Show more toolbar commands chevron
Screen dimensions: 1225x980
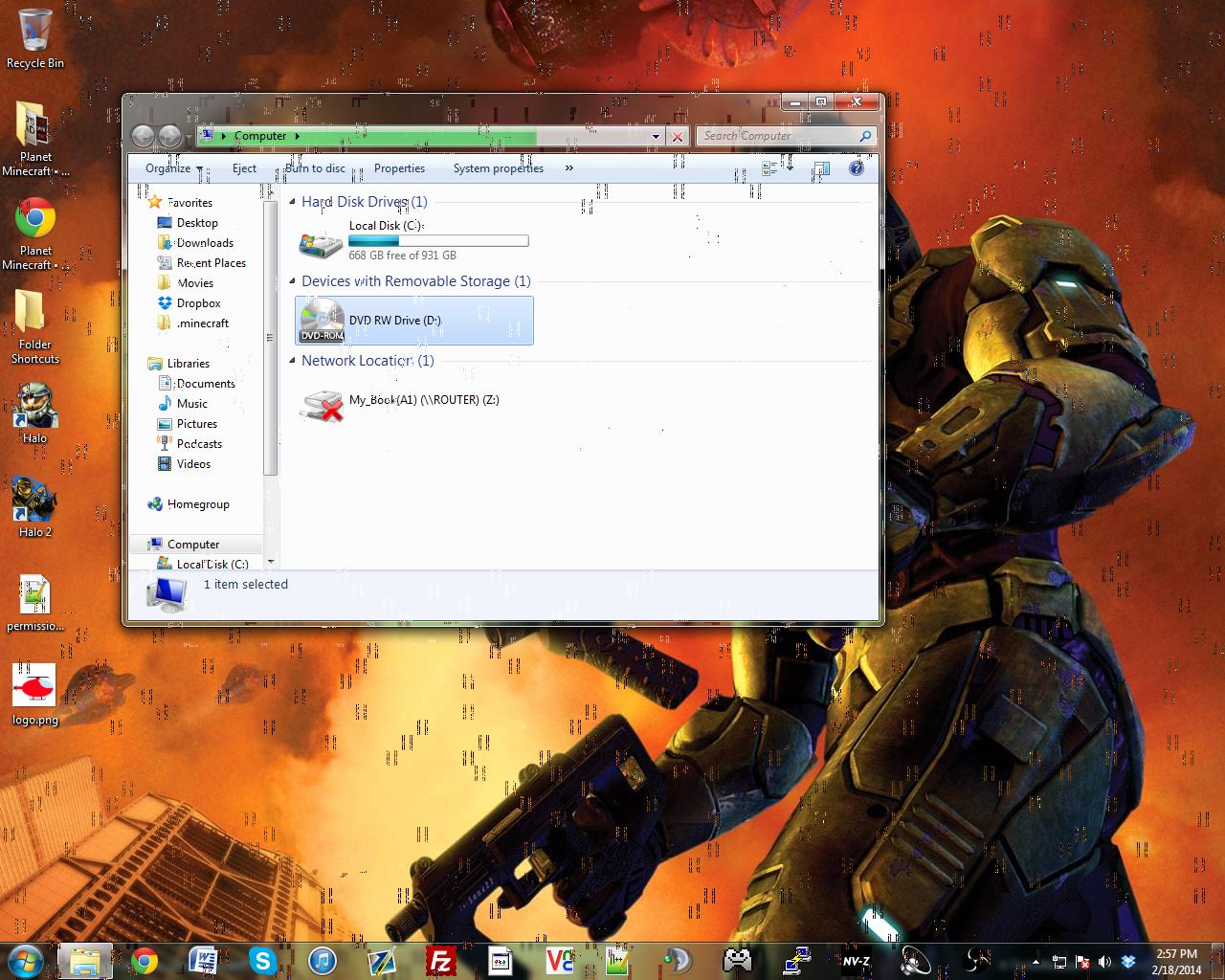(568, 168)
